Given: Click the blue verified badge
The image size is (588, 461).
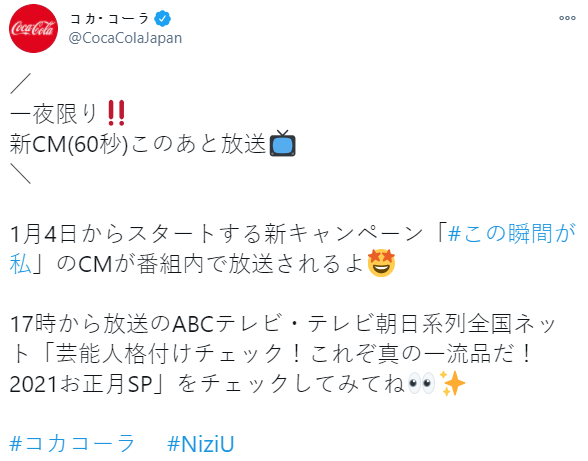Looking at the screenshot, I should pos(163,19).
